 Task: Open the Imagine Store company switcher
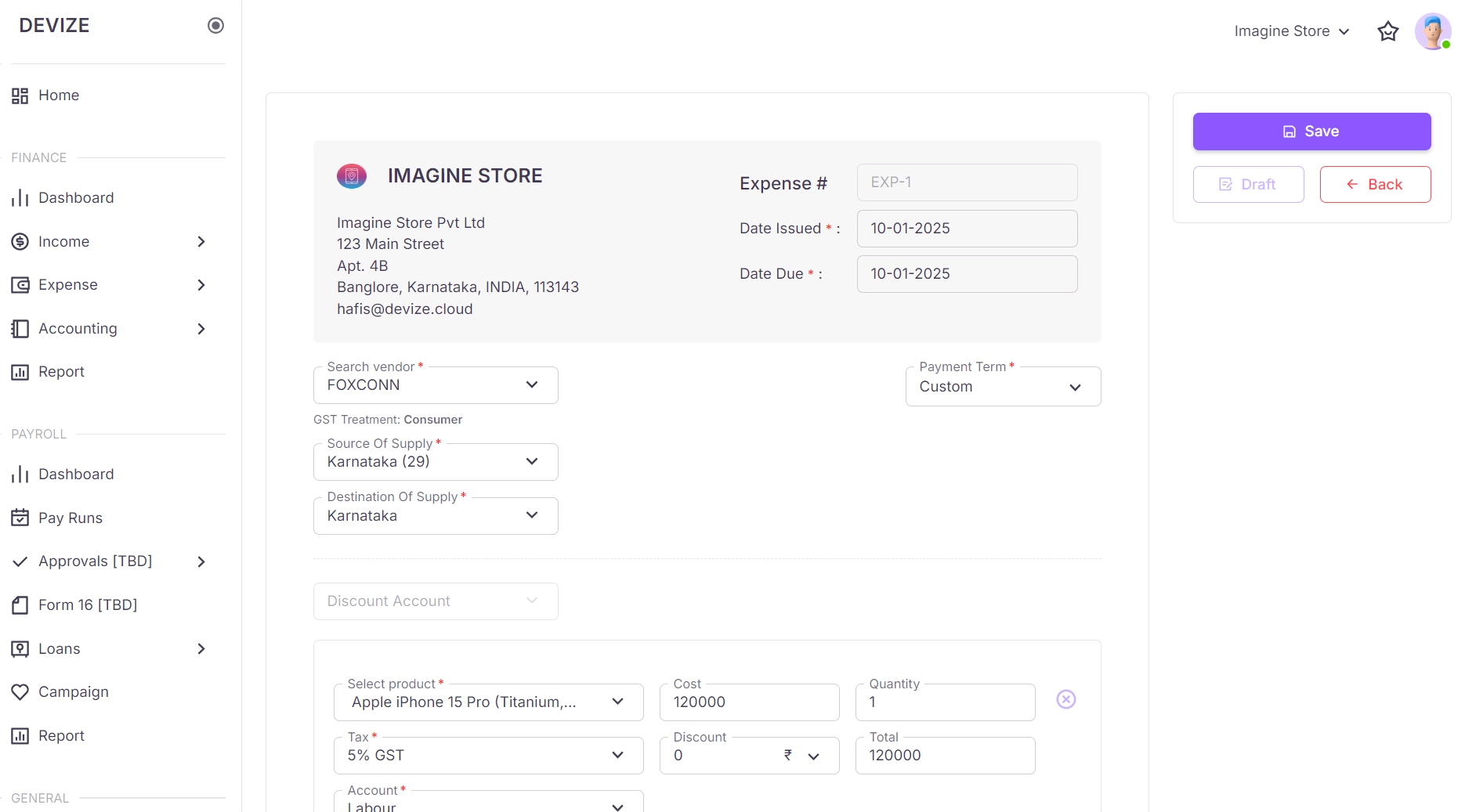[x=1292, y=31]
